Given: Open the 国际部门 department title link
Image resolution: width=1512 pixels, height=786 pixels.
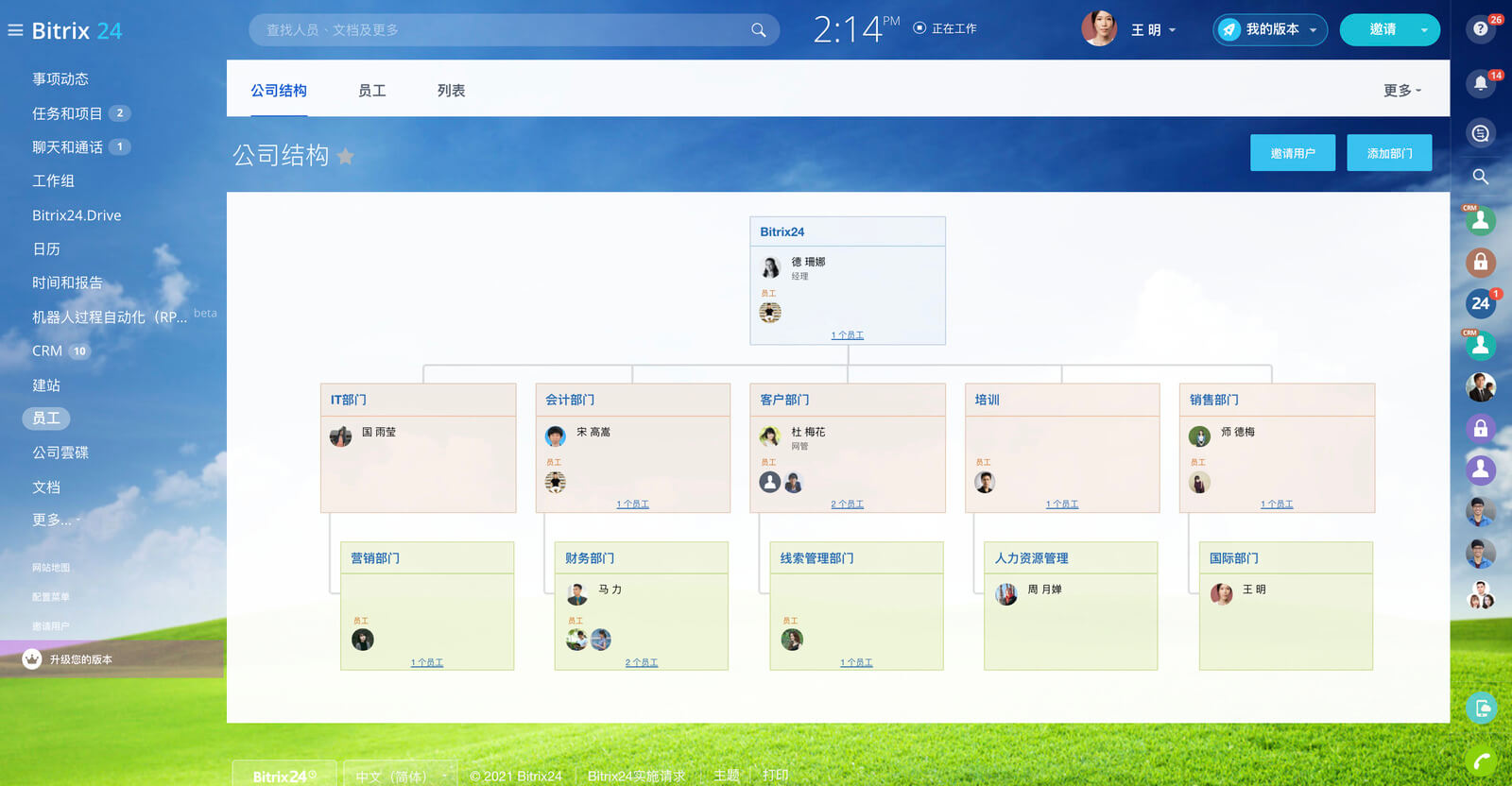Looking at the screenshot, I should (x=1234, y=559).
